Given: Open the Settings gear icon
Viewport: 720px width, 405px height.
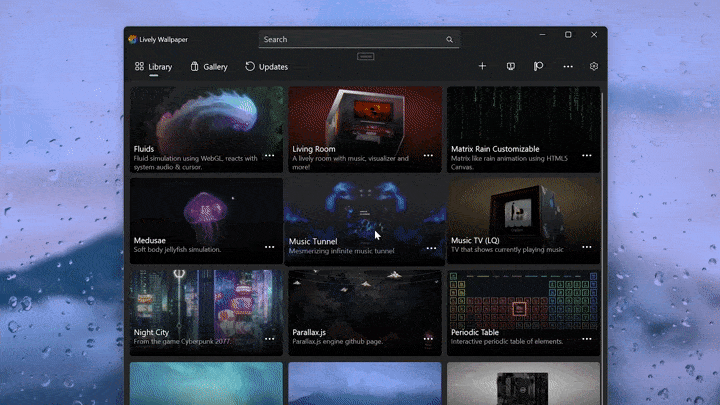Looking at the screenshot, I should (x=594, y=67).
